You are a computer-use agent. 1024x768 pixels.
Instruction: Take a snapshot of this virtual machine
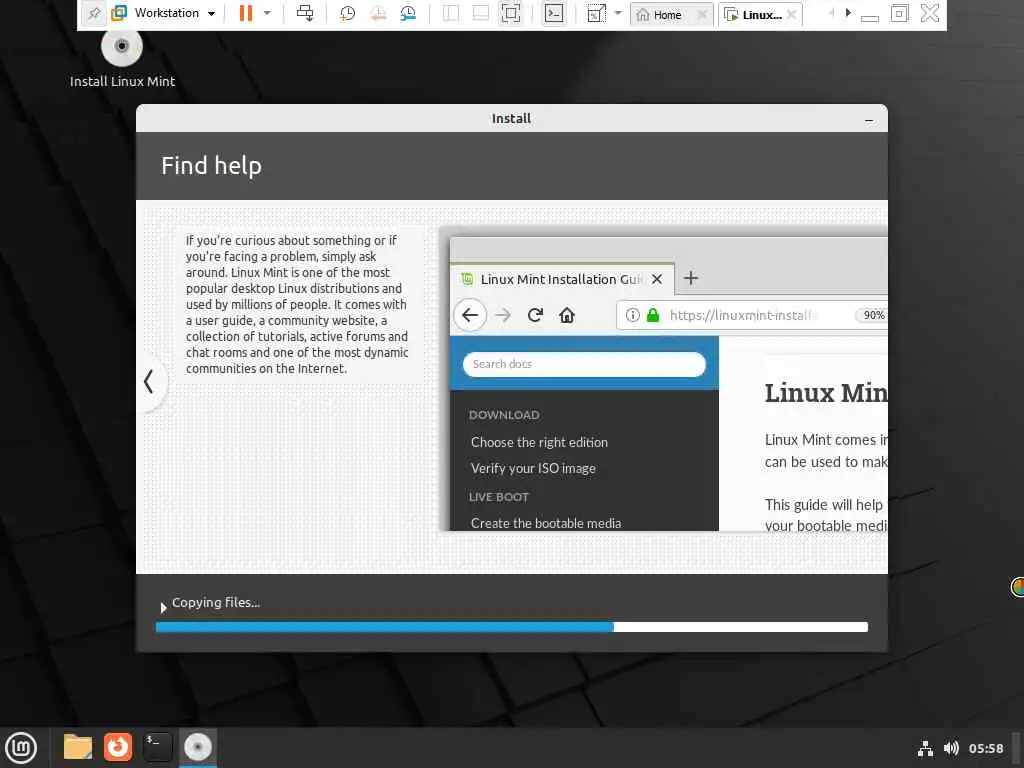[x=347, y=13]
